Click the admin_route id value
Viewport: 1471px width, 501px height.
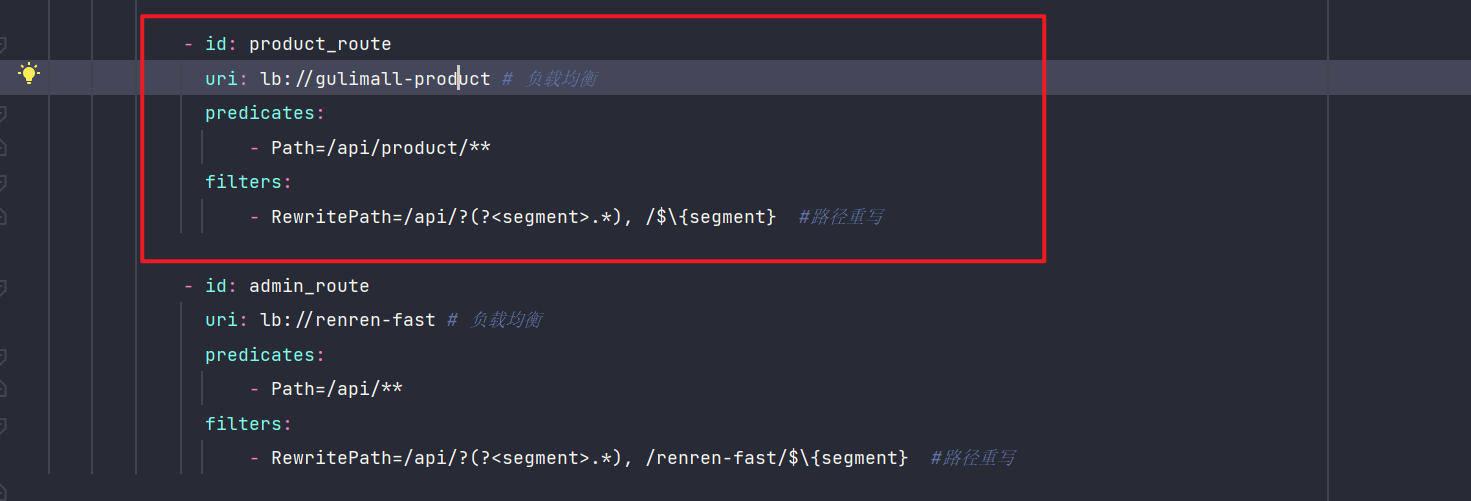coord(309,286)
